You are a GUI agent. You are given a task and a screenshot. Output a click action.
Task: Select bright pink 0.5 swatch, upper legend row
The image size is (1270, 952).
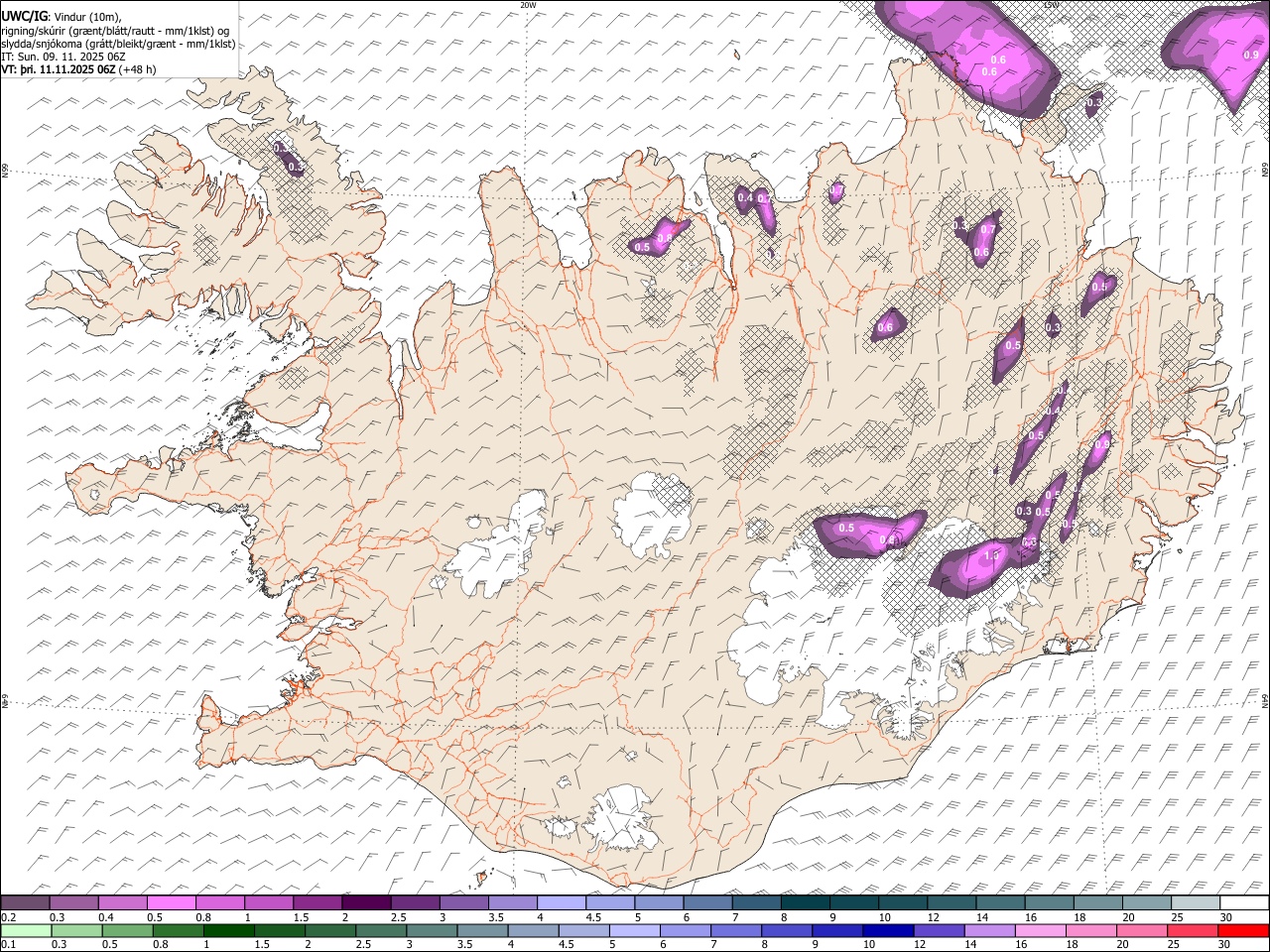[x=171, y=902]
